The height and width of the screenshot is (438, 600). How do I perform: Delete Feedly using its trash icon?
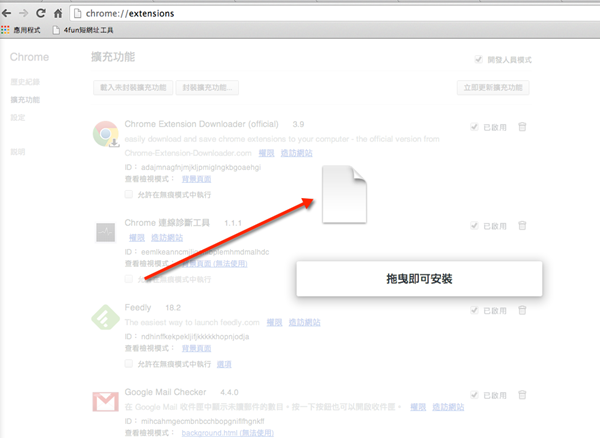(522, 310)
